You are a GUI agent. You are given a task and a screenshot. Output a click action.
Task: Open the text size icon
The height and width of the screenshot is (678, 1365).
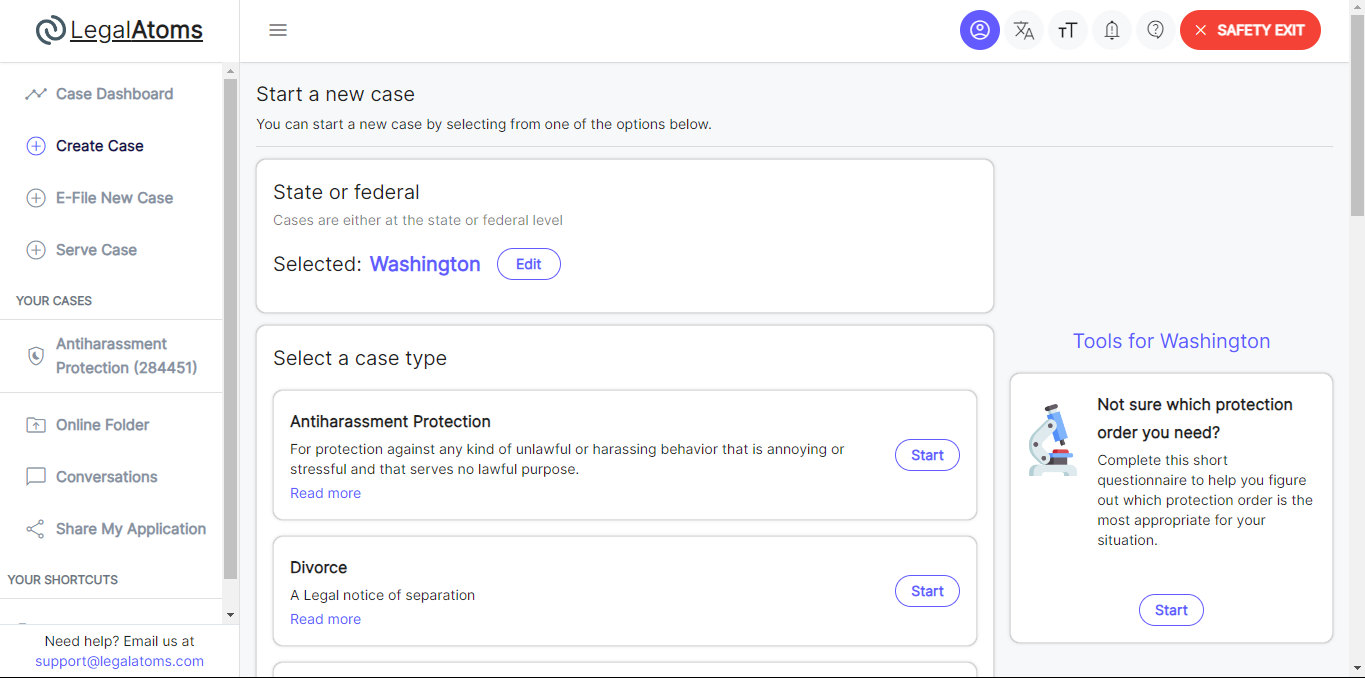[1068, 30]
